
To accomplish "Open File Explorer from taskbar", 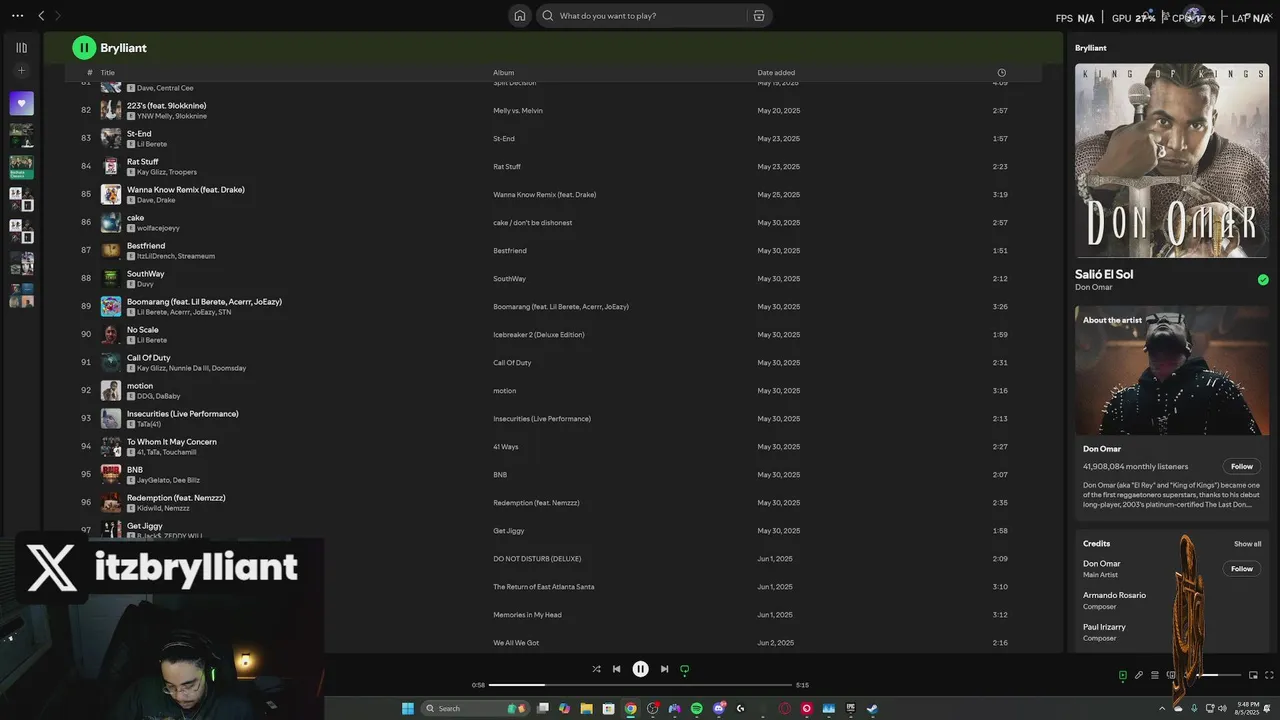I will click(x=587, y=708).
